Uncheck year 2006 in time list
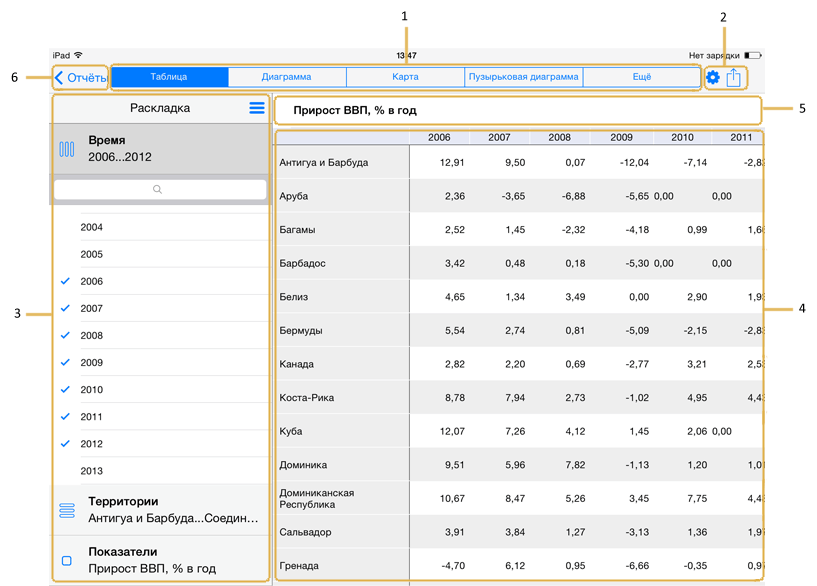This screenshot has height=586, width=817. coord(66,282)
